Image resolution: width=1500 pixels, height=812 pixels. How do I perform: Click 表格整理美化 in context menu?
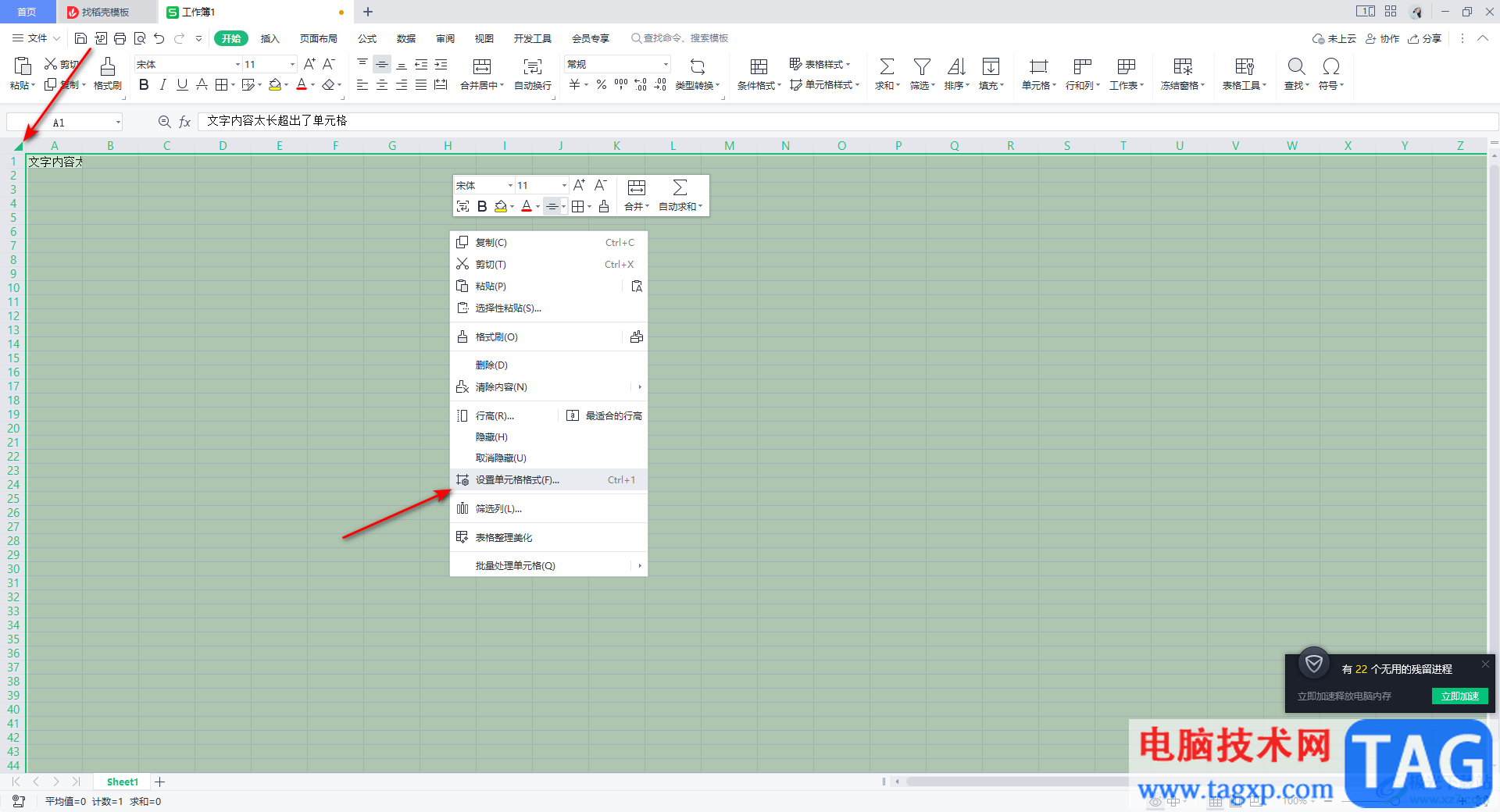click(x=548, y=538)
